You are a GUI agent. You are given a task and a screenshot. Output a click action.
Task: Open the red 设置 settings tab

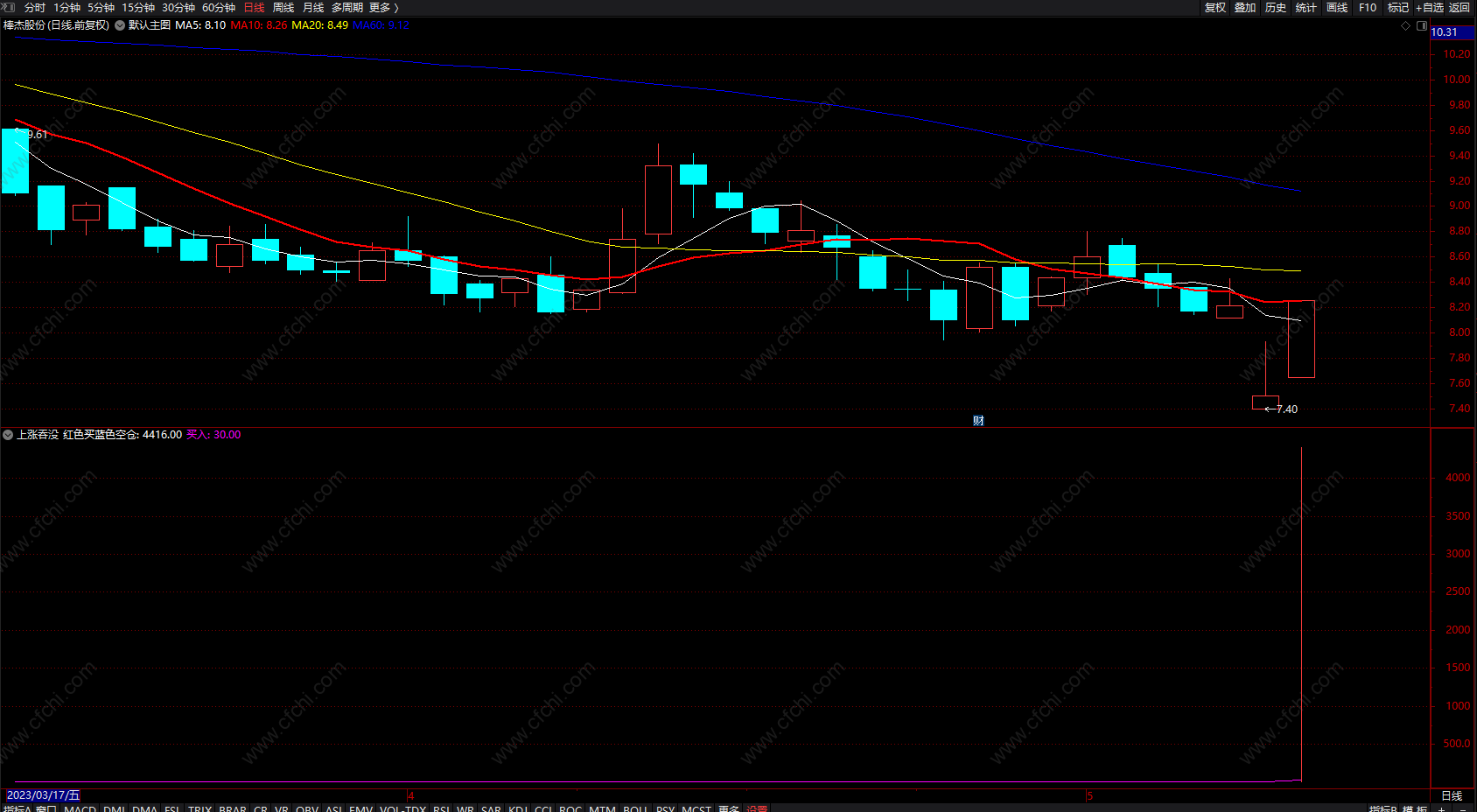point(757,808)
